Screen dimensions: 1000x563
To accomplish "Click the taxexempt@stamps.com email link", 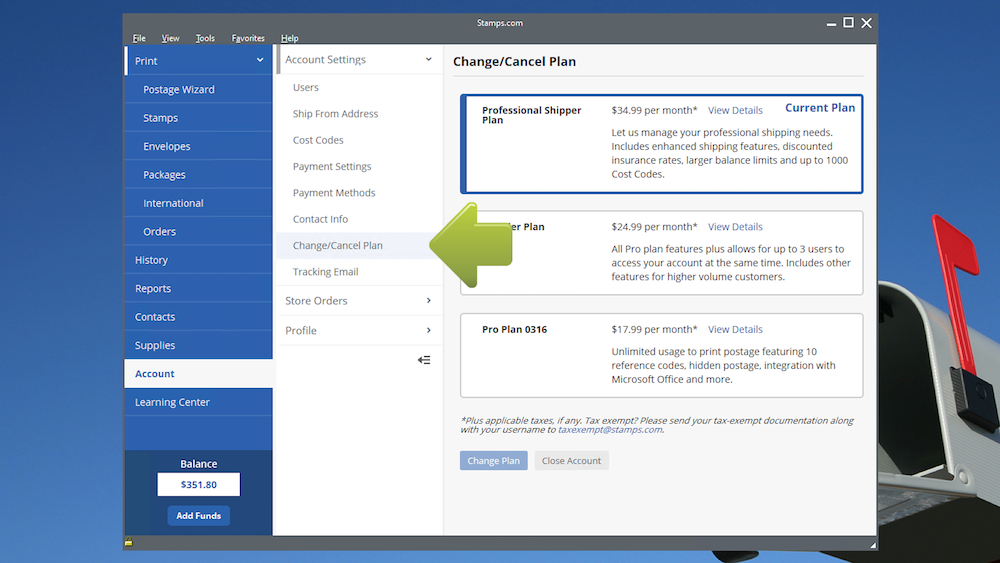I will tap(609, 430).
